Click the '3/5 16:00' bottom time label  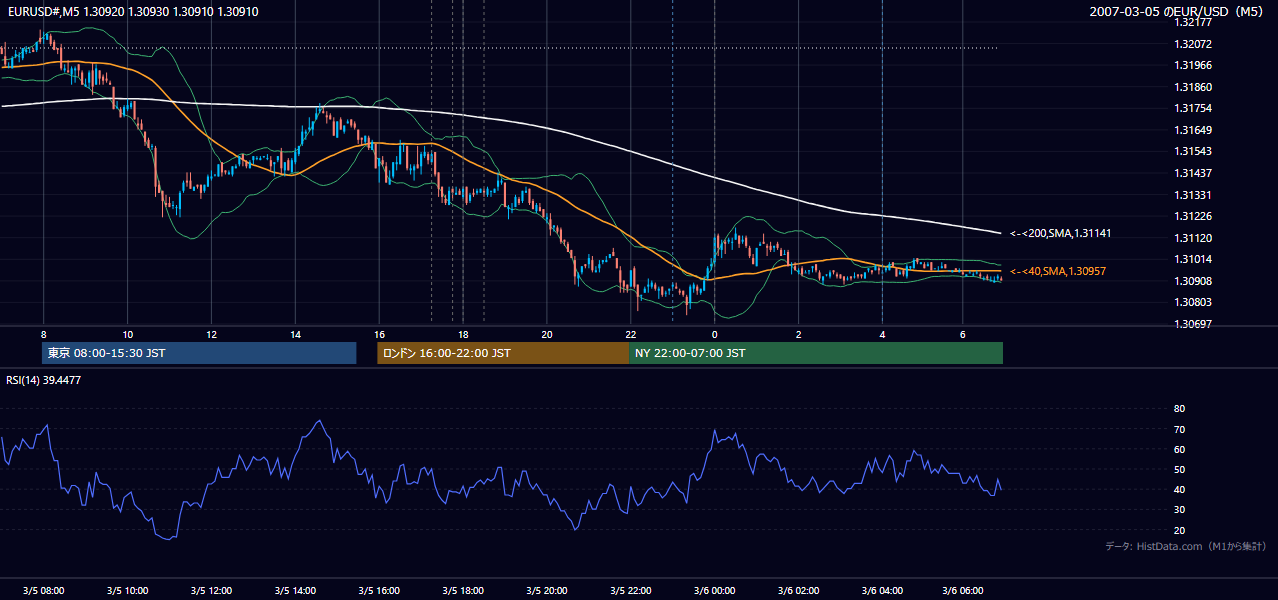coord(379,591)
